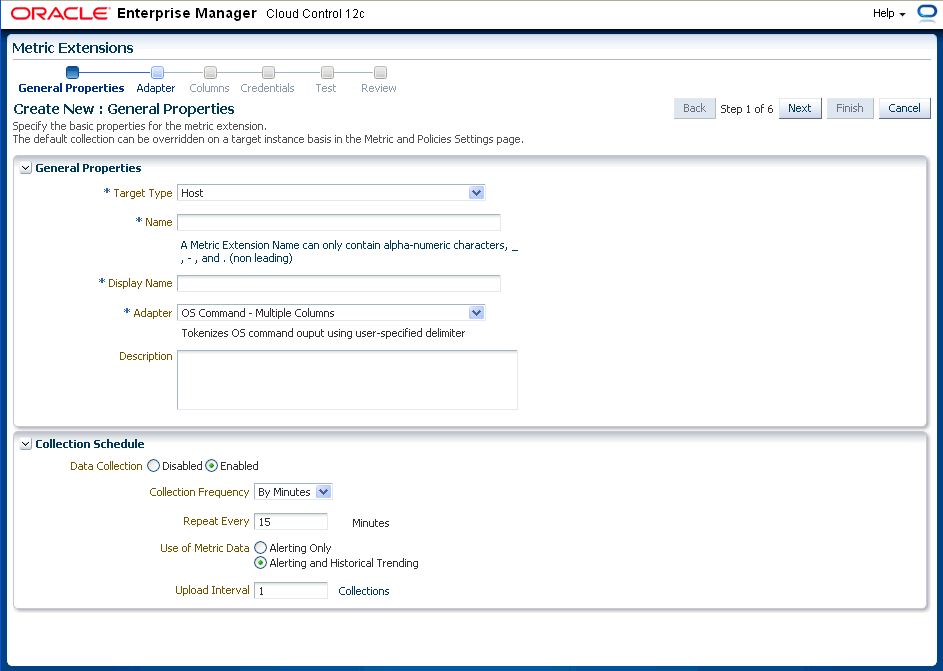This screenshot has width=943, height=671.
Task: Select Enabled for Data Collection
Action: click(212, 466)
